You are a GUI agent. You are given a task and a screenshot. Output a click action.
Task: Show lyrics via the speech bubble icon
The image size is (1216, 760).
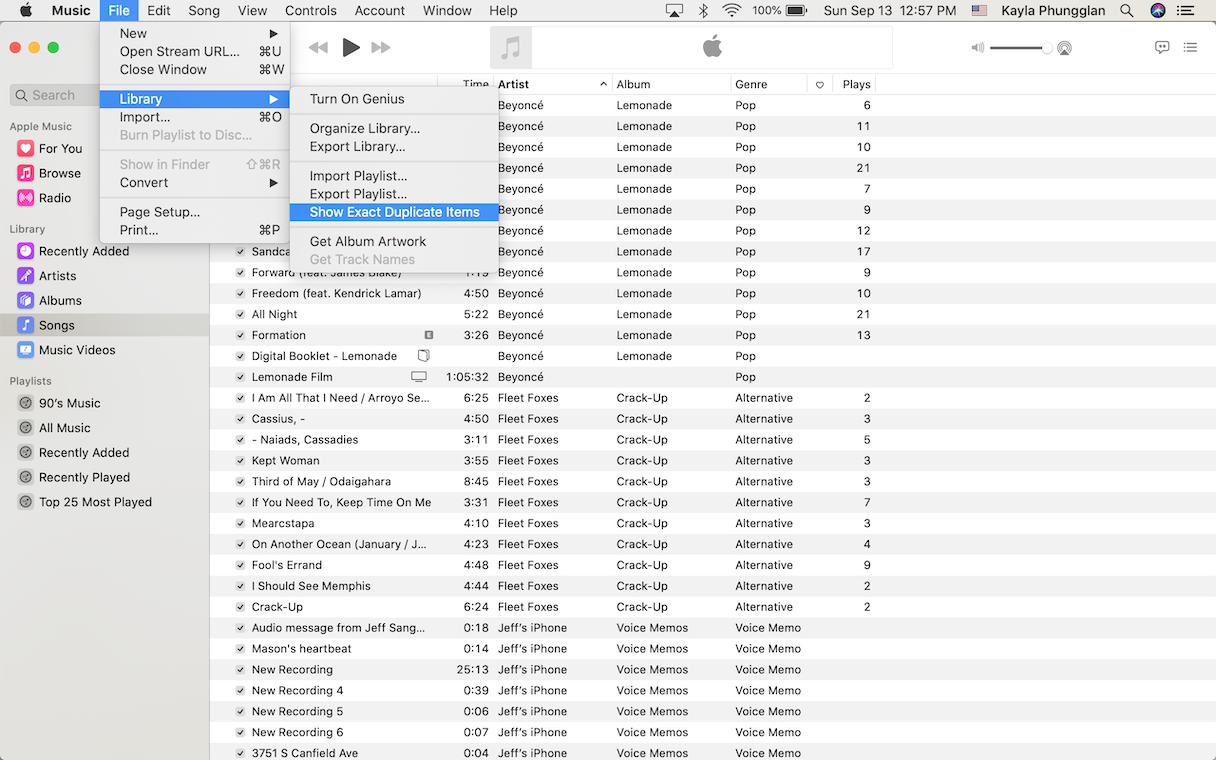(1161, 47)
